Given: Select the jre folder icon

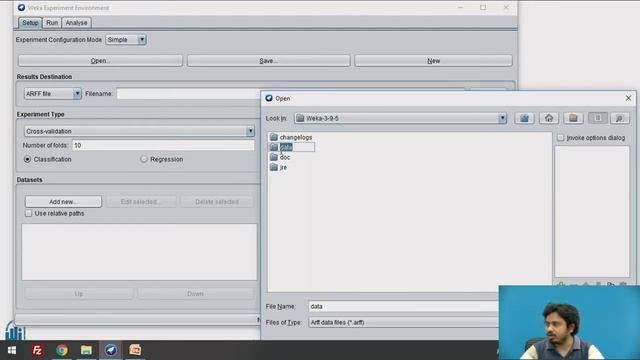Looking at the screenshot, I should 274,167.
